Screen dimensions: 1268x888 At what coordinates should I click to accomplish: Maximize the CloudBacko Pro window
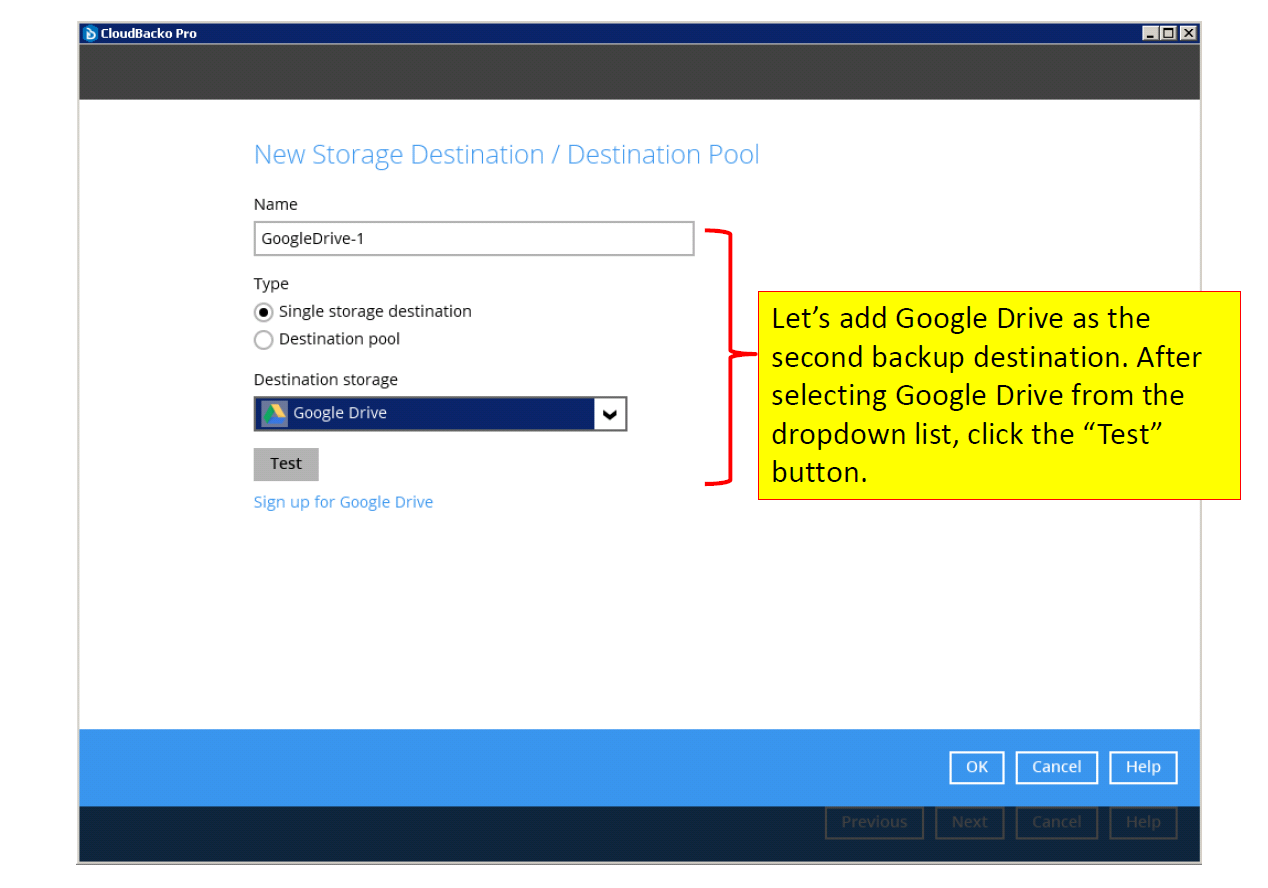coord(1169,33)
